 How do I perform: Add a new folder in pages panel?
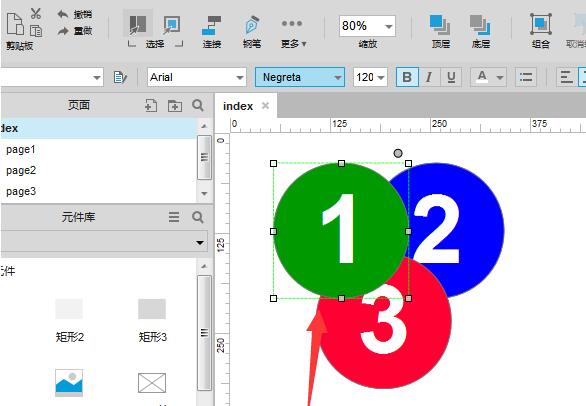click(x=175, y=106)
